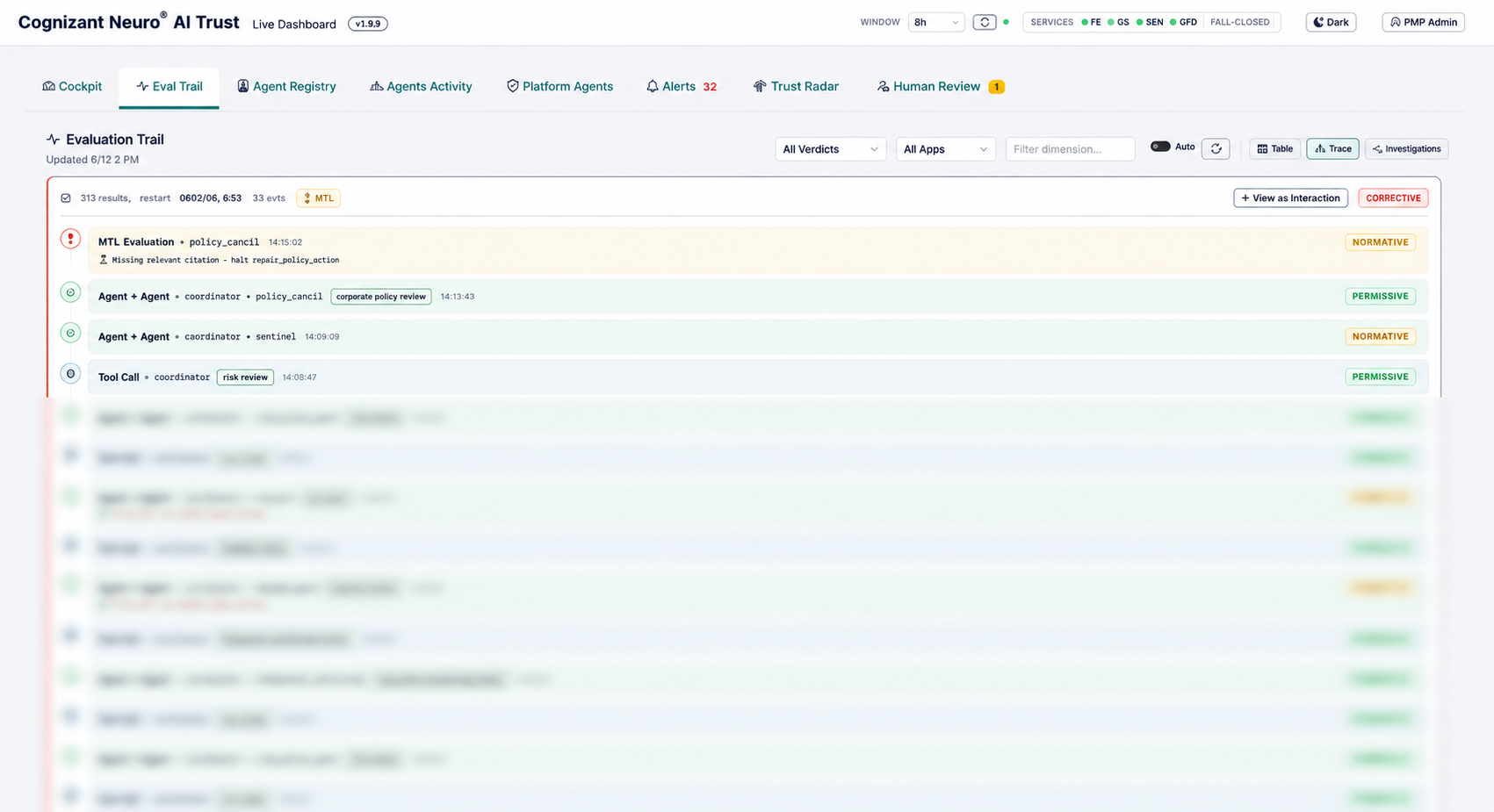Click the window refresh icon beside 8h
Screen dimensions: 1494x812
click(985, 22)
